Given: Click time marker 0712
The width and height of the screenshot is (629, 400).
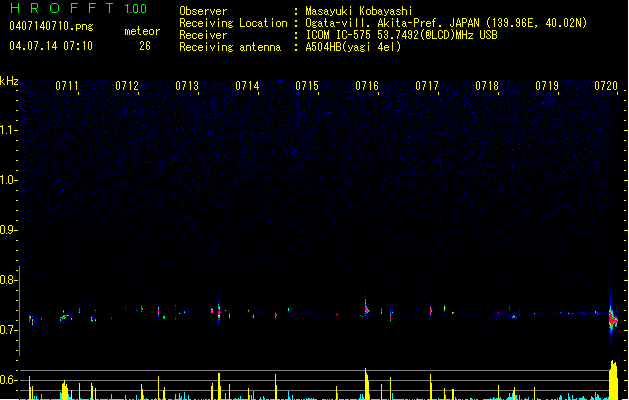Looking at the screenshot, I should tap(127, 86).
